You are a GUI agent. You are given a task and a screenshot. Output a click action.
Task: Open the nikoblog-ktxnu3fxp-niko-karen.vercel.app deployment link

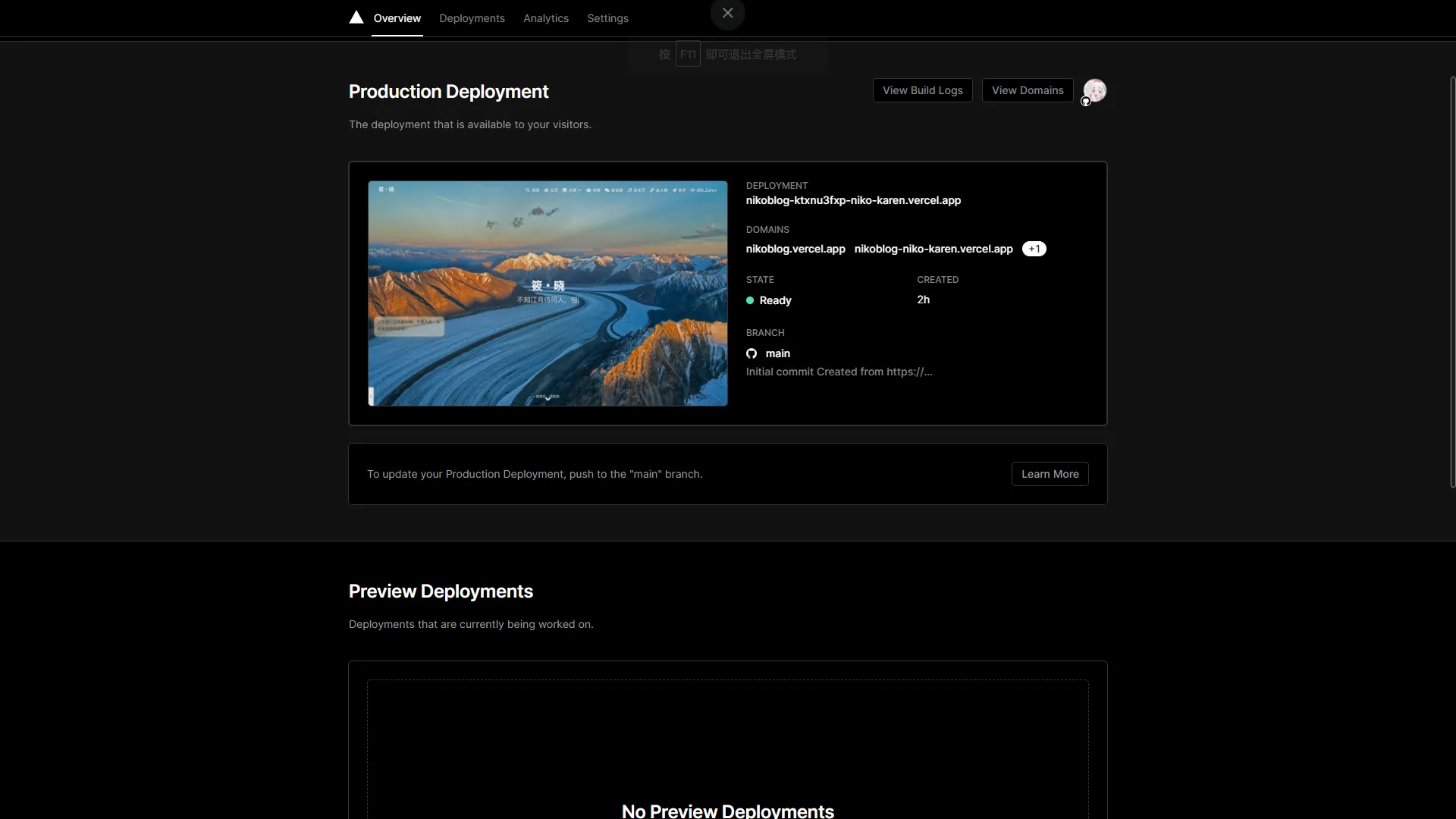click(x=853, y=200)
